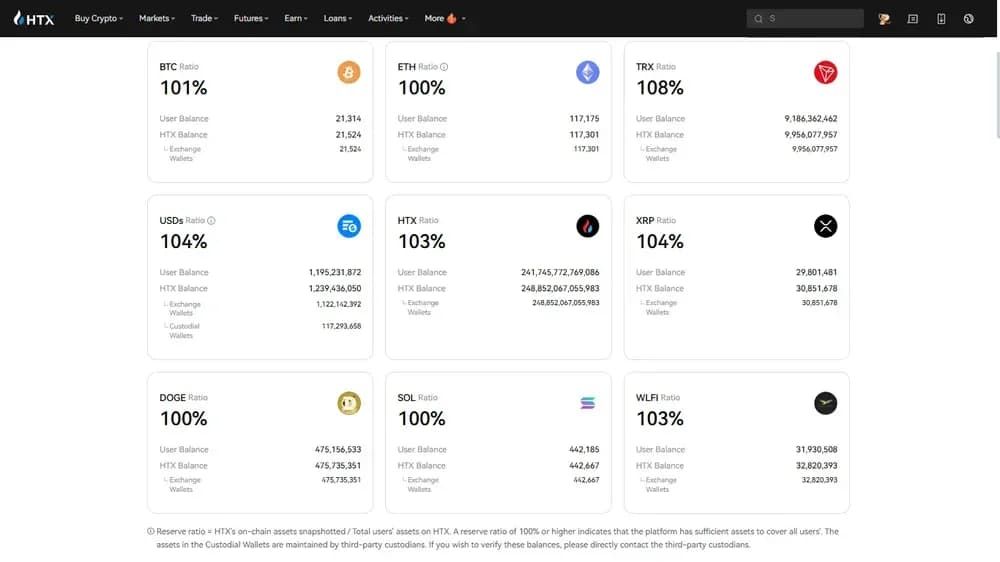This screenshot has width=1000, height=562.
Task: Show ETH ratio info tooltip icon
Action: 444,67
